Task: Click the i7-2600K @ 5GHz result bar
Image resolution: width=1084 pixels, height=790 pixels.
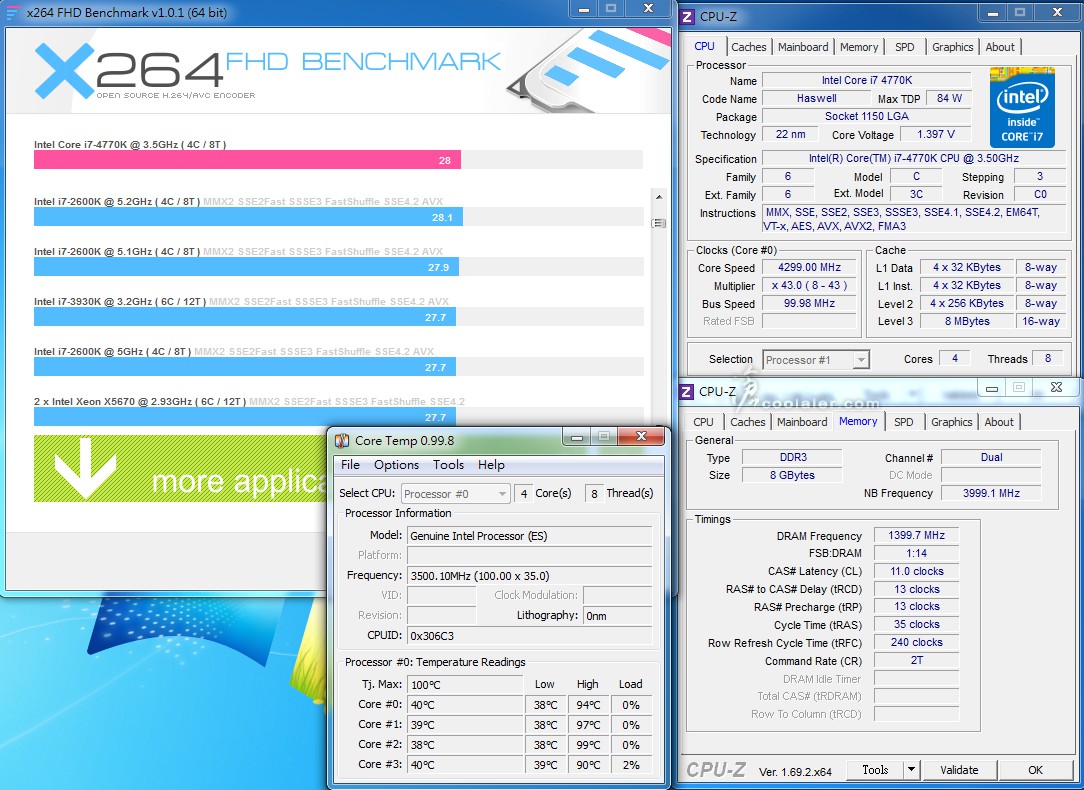Action: pyautogui.click(x=245, y=367)
